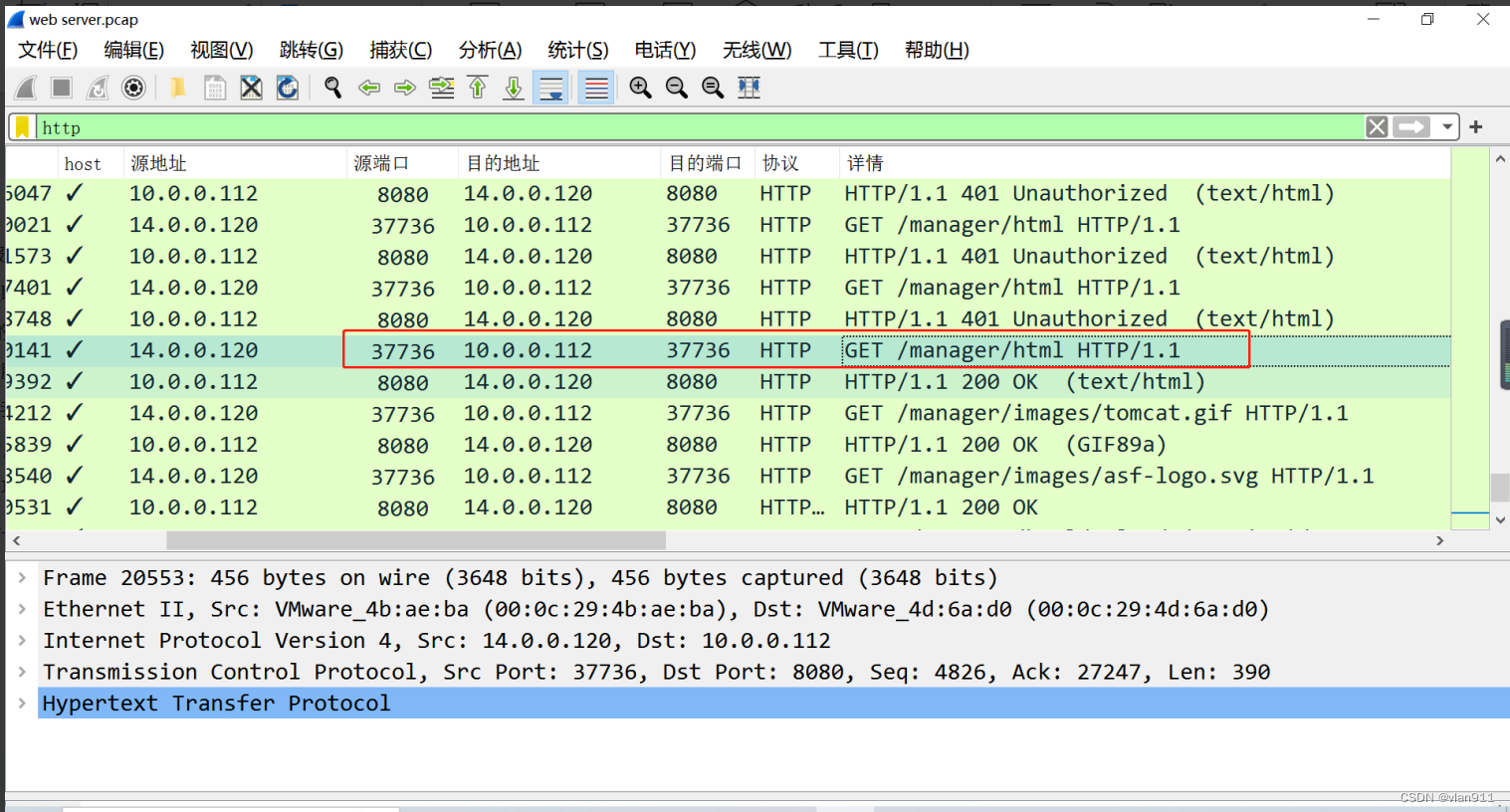Reset the text zoom to normal size

click(713, 88)
